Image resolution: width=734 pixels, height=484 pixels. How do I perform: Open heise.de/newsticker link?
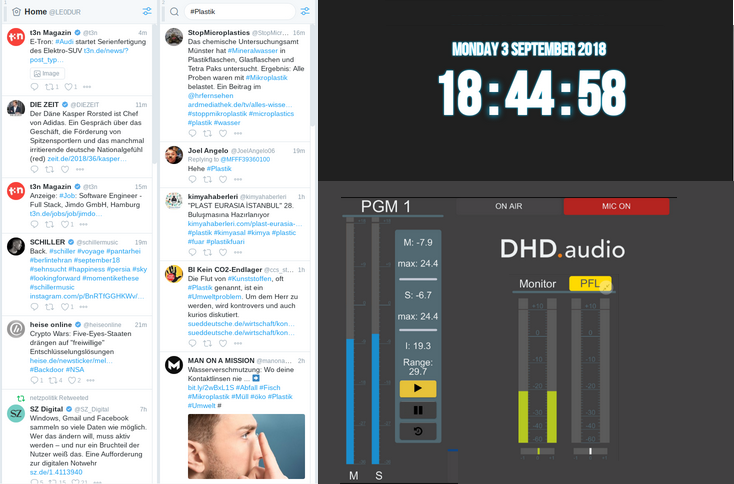pos(71,360)
